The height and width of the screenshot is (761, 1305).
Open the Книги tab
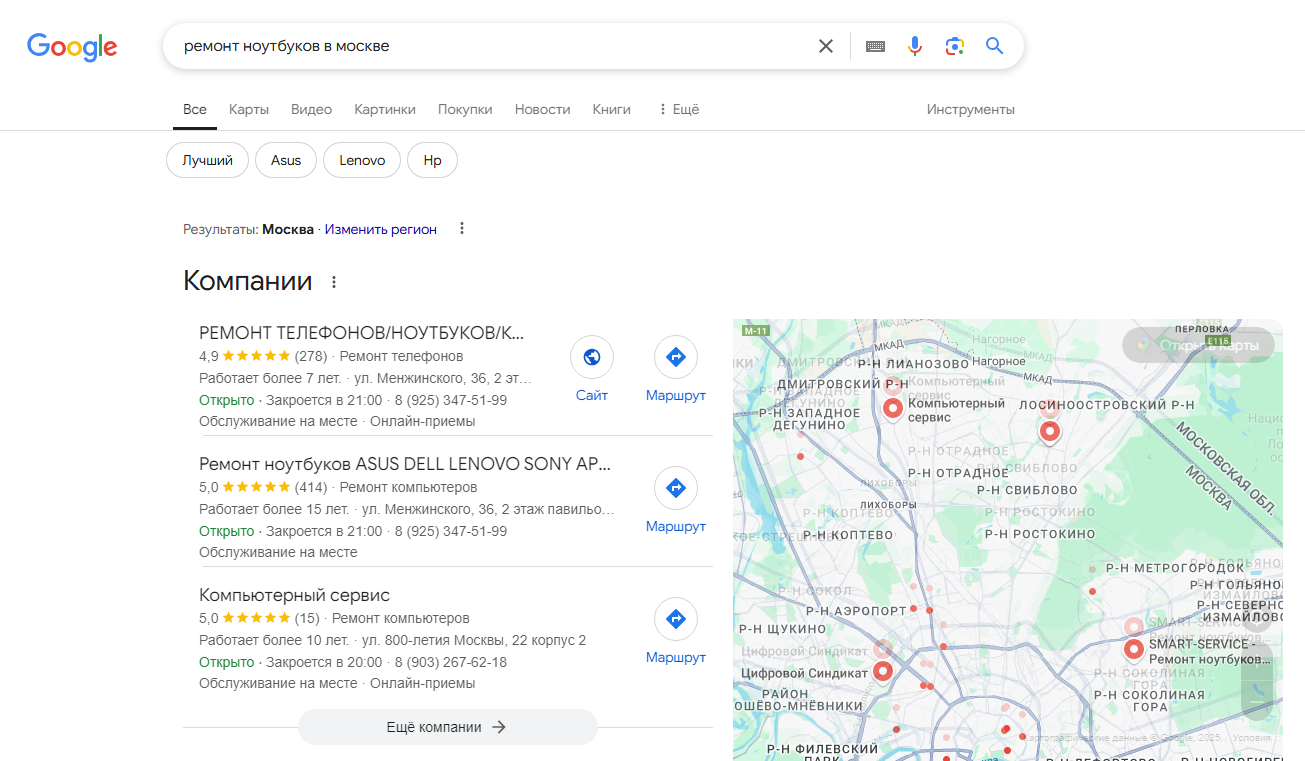point(611,109)
